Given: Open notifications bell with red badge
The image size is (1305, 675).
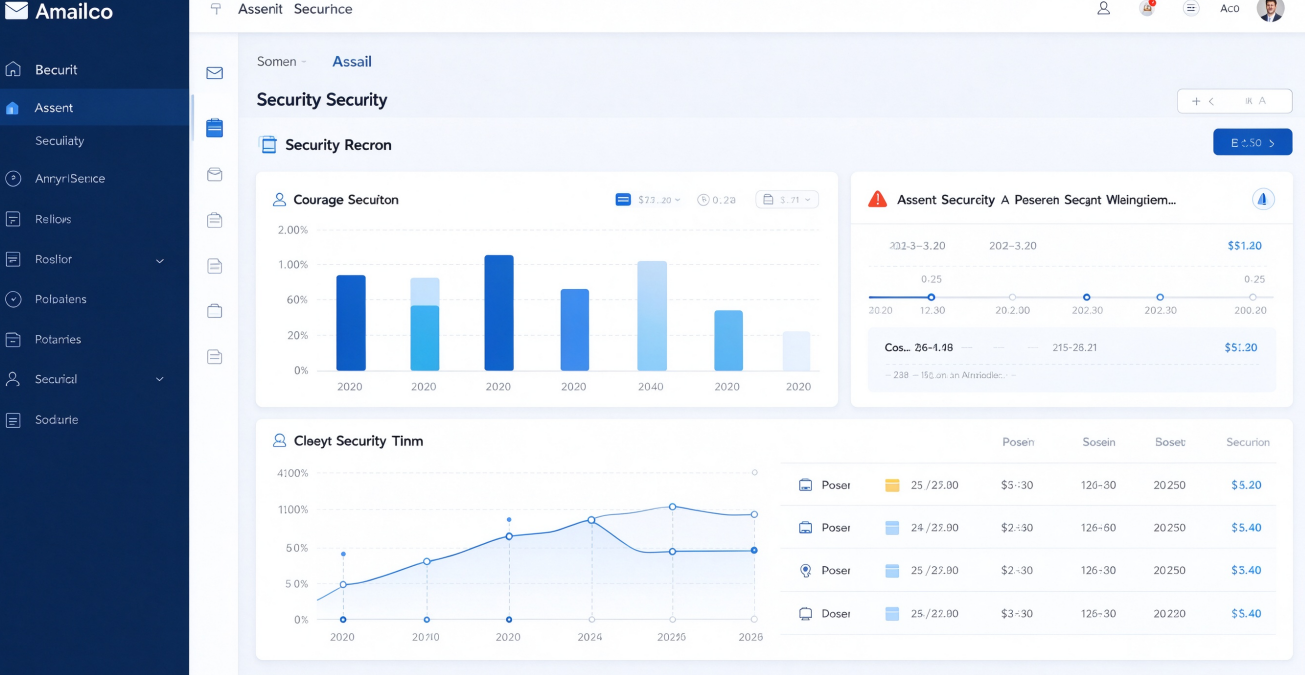Looking at the screenshot, I should click(x=1147, y=8).
